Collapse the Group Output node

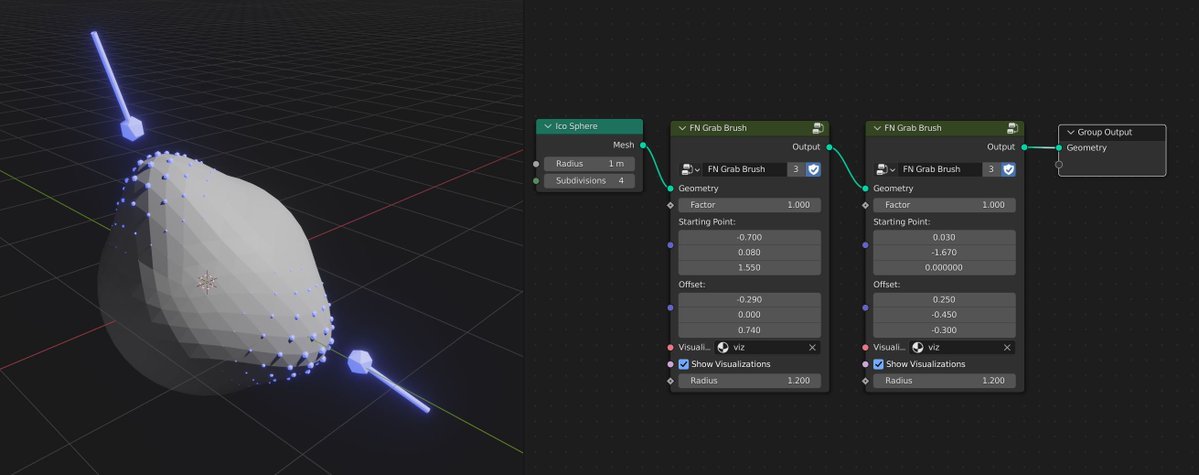(x=1070, y=132)
